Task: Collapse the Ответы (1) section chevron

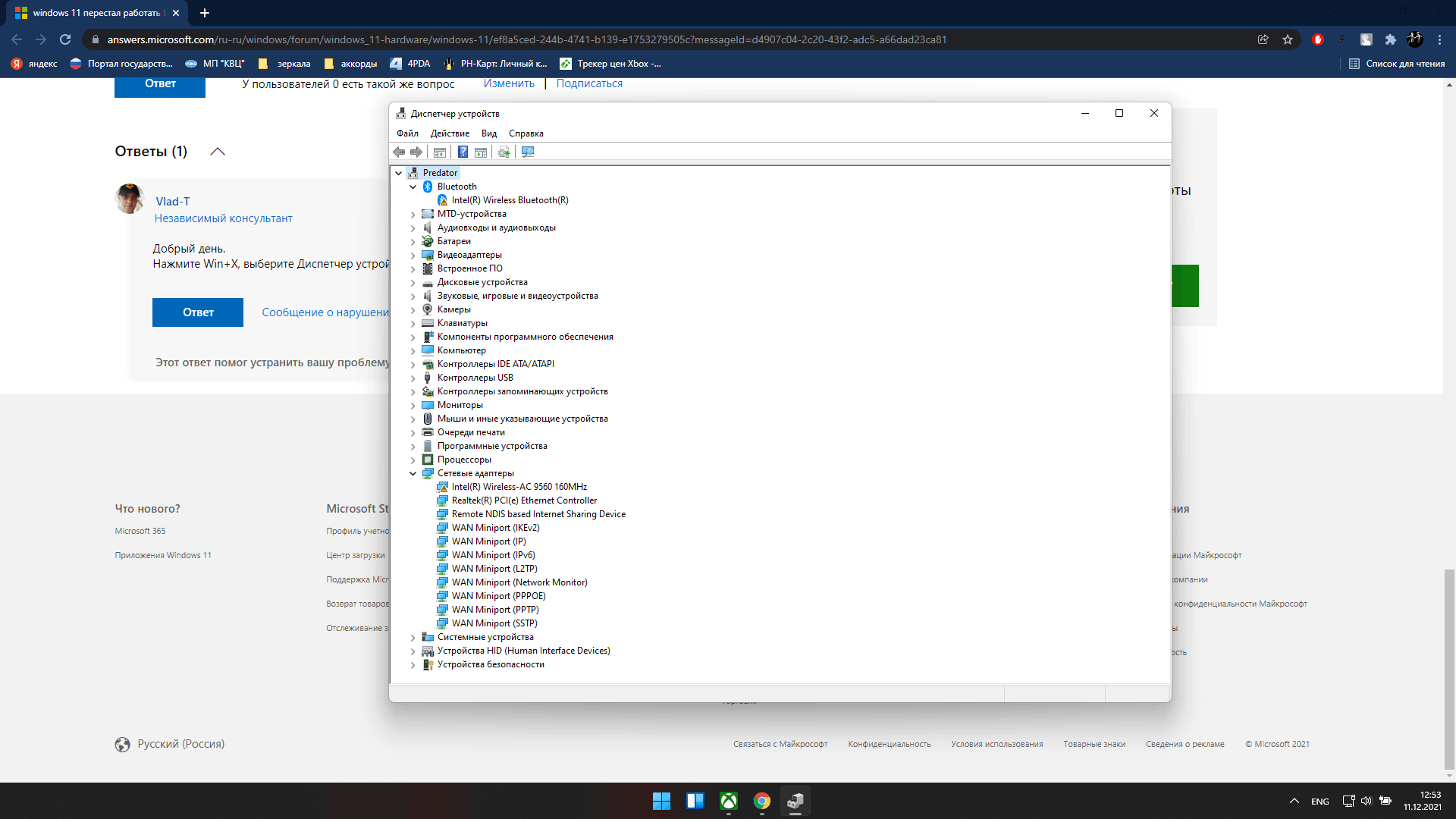Action: 218,152
